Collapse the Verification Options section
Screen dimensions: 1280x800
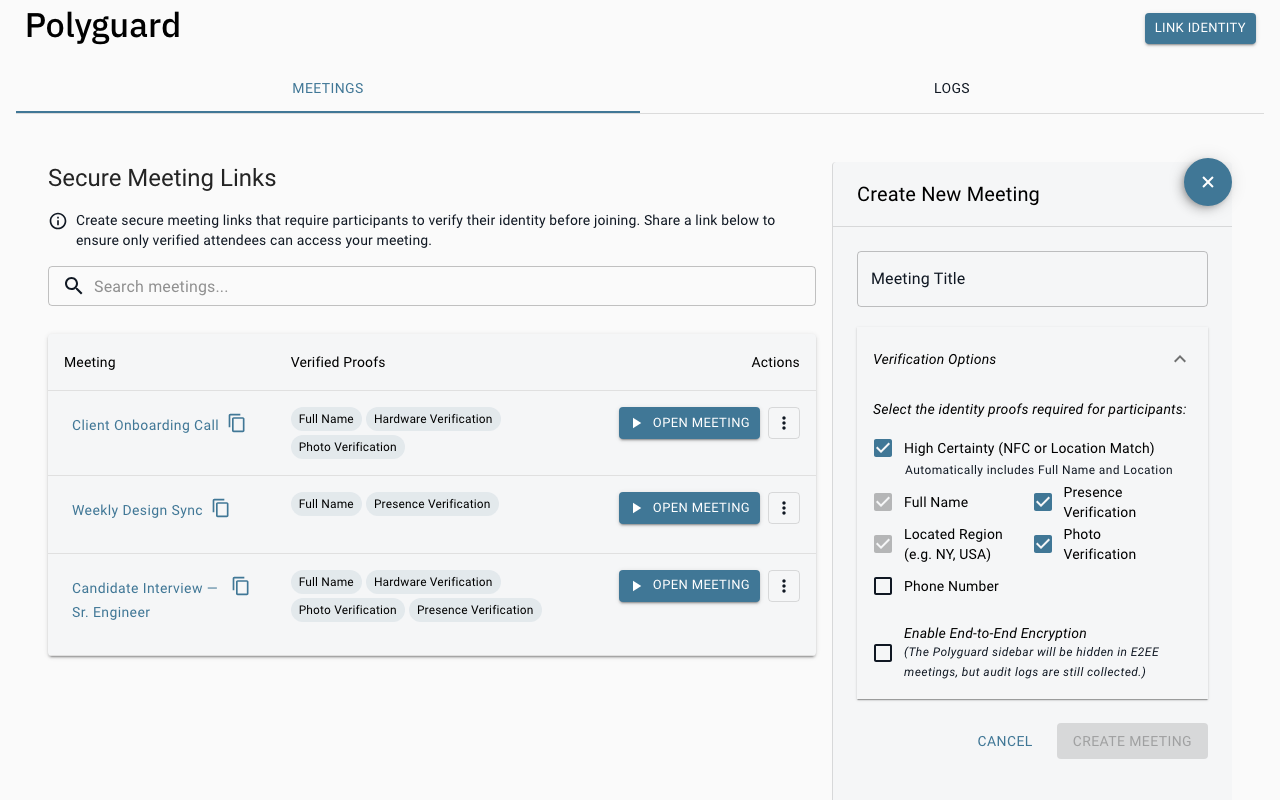pyautogui.click(x=1180, y=359)
